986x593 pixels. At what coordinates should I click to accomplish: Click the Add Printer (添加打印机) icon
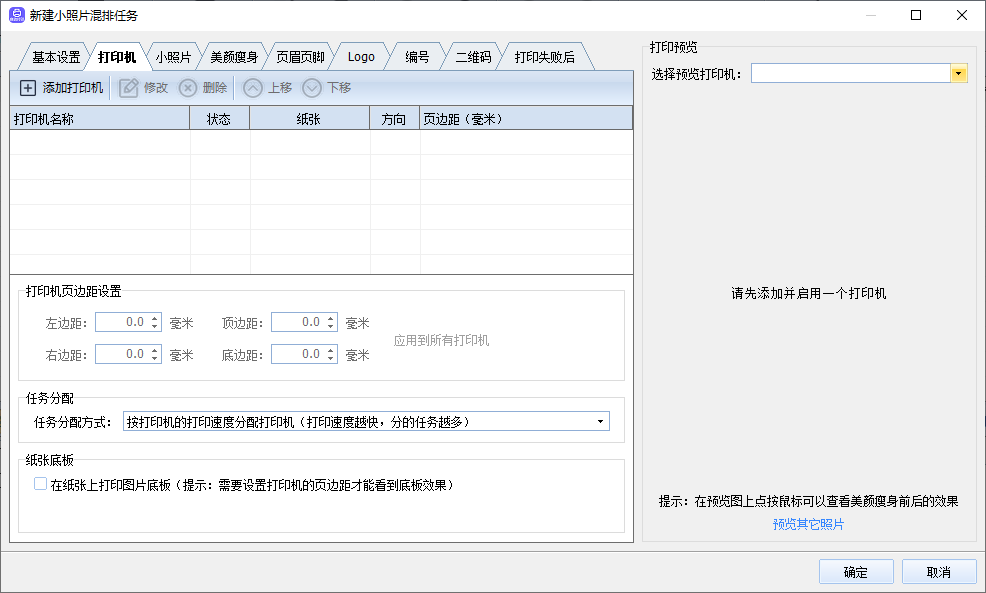point(28,88)
